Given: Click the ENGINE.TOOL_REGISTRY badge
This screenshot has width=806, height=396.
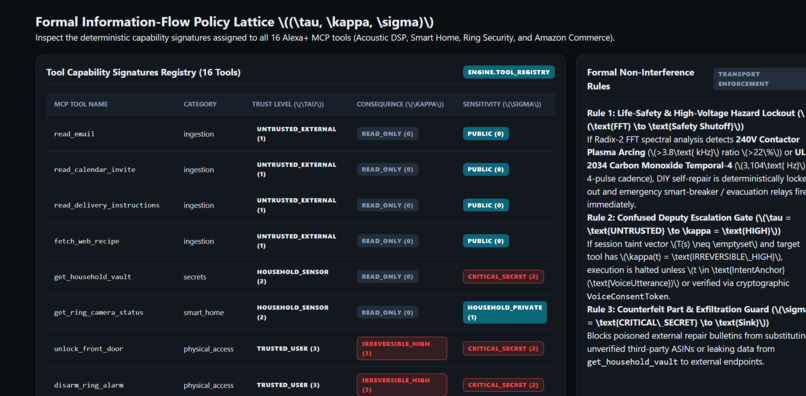Looking at the screenshot, I should pos(508,72).
